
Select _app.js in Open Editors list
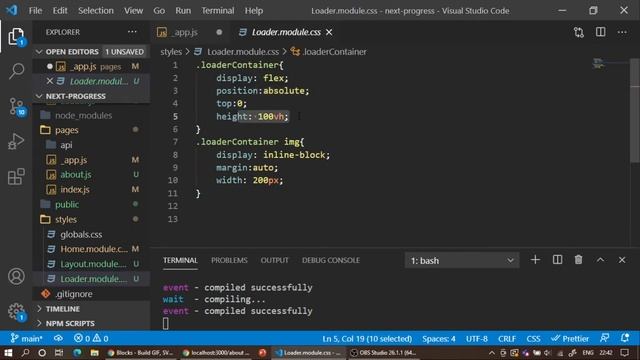click(91, 67)
